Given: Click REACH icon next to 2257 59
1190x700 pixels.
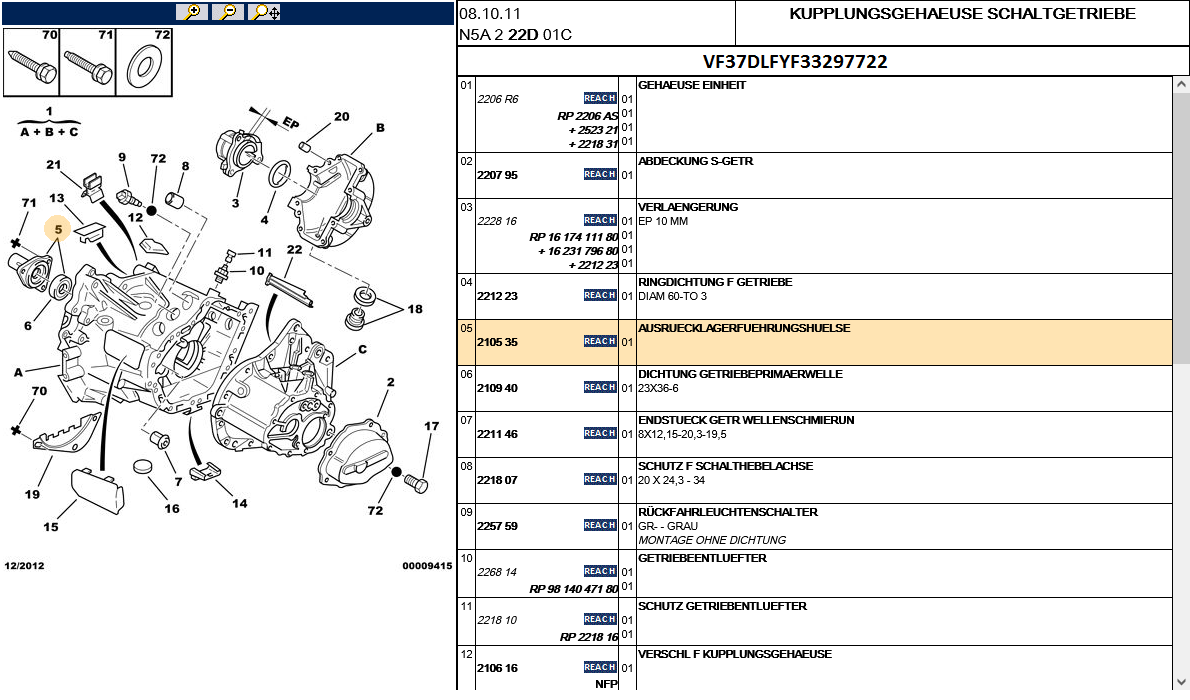Looking at the screenshot, I should (x=600, y=525).
